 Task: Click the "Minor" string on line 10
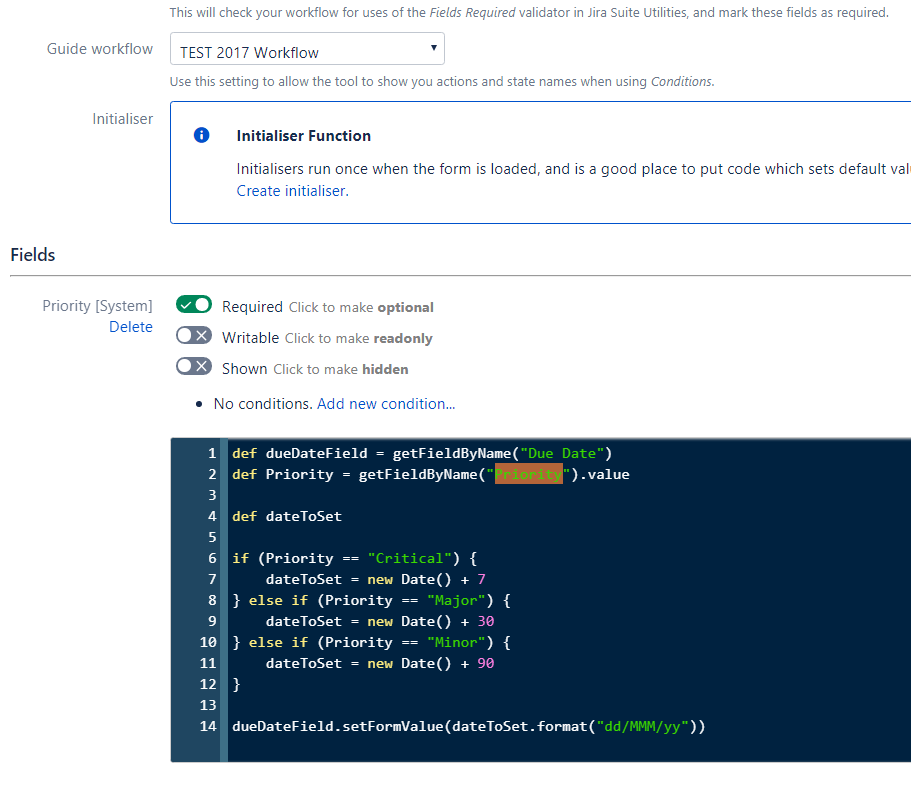456,642
